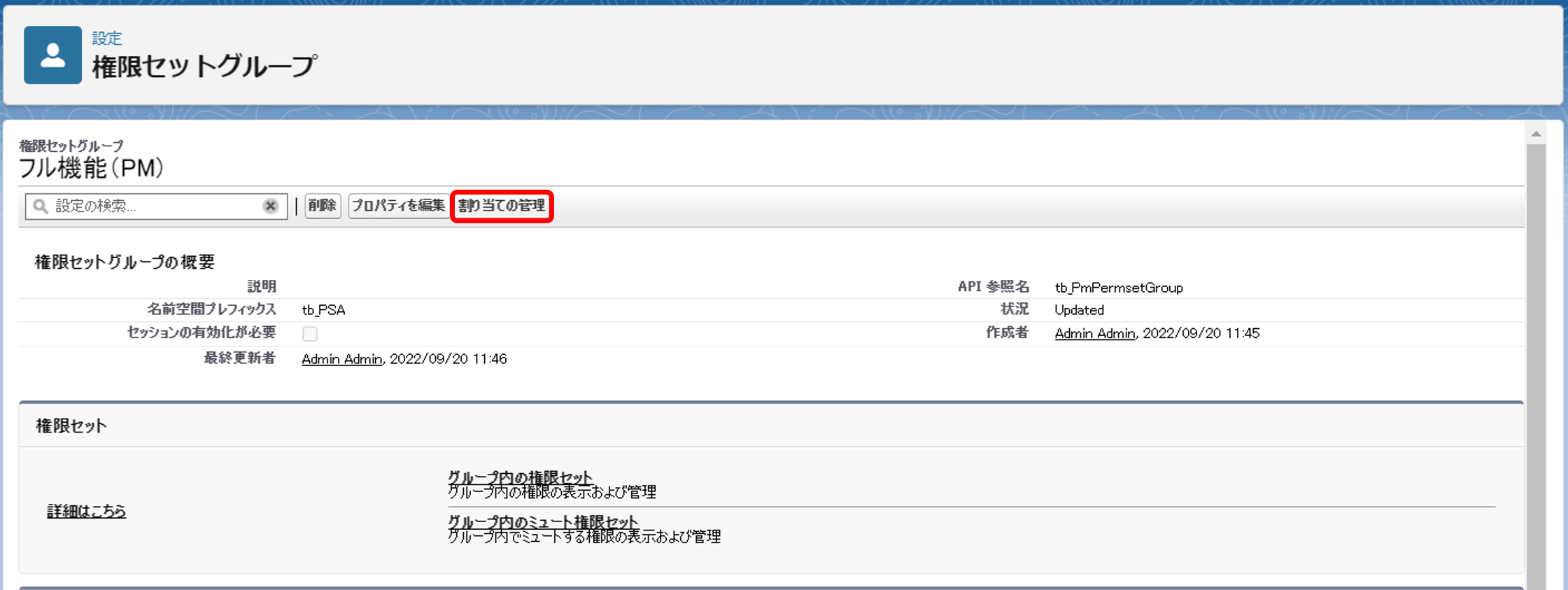Click the API reference name tb_PmPermsetGroup
The height and width of the screenshot is (590, 1568).
1118,288
